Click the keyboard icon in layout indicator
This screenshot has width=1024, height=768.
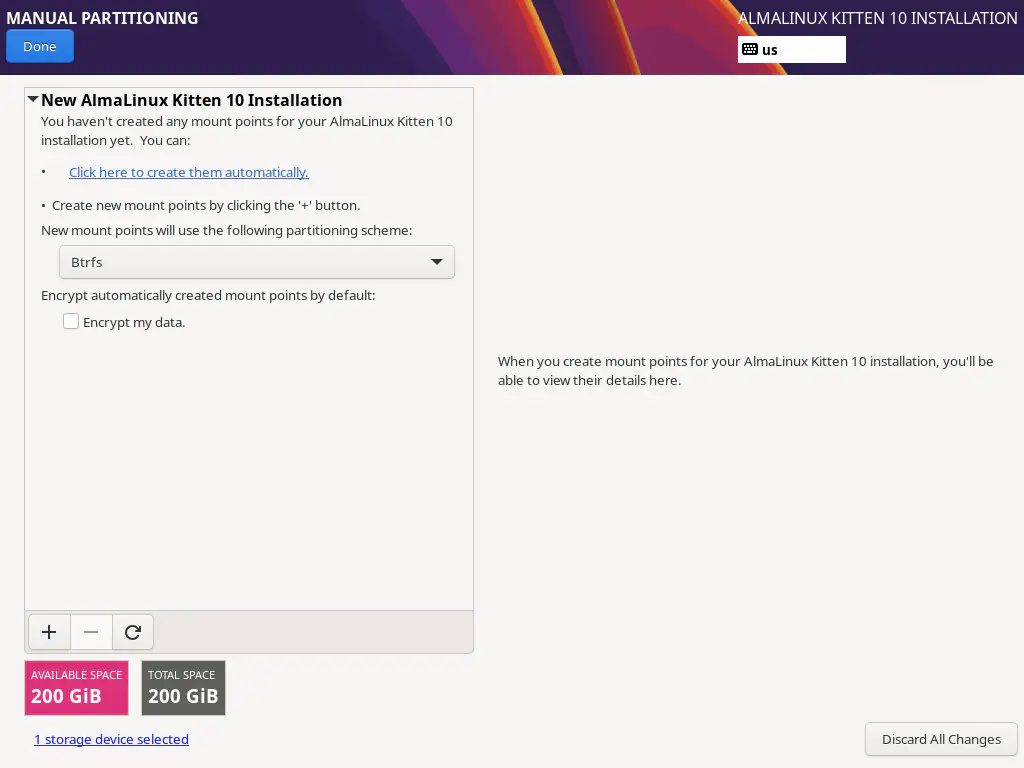[x=750, y=50]
